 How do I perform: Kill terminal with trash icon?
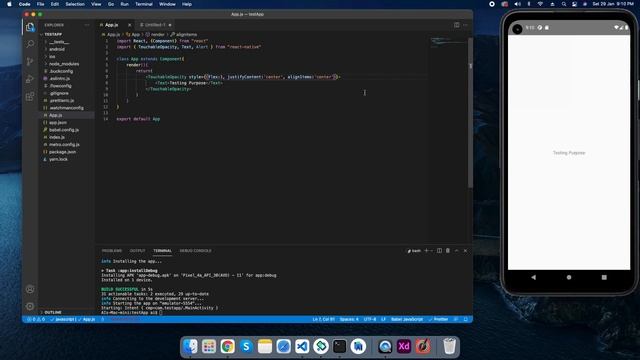pyautogui.click(x=448, y=251)
